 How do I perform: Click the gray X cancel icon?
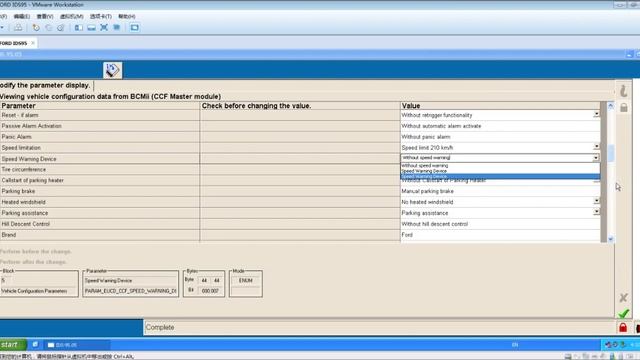pos(623,298)
